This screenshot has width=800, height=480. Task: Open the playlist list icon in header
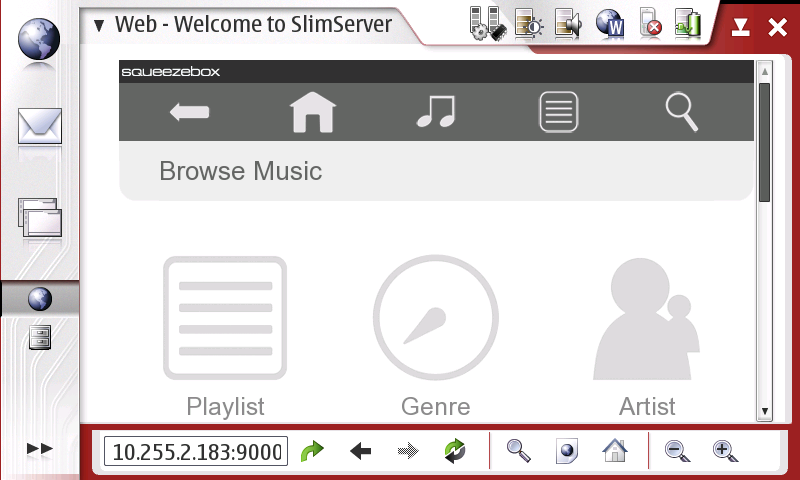pyautogui.click(x=559, y=112)
